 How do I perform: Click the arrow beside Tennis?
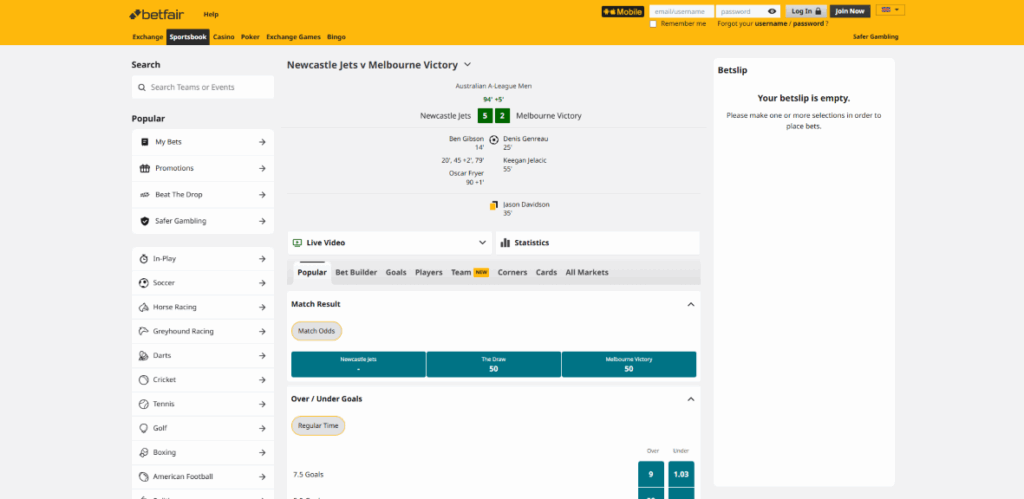pyautogui.click(x=262, y=404)
